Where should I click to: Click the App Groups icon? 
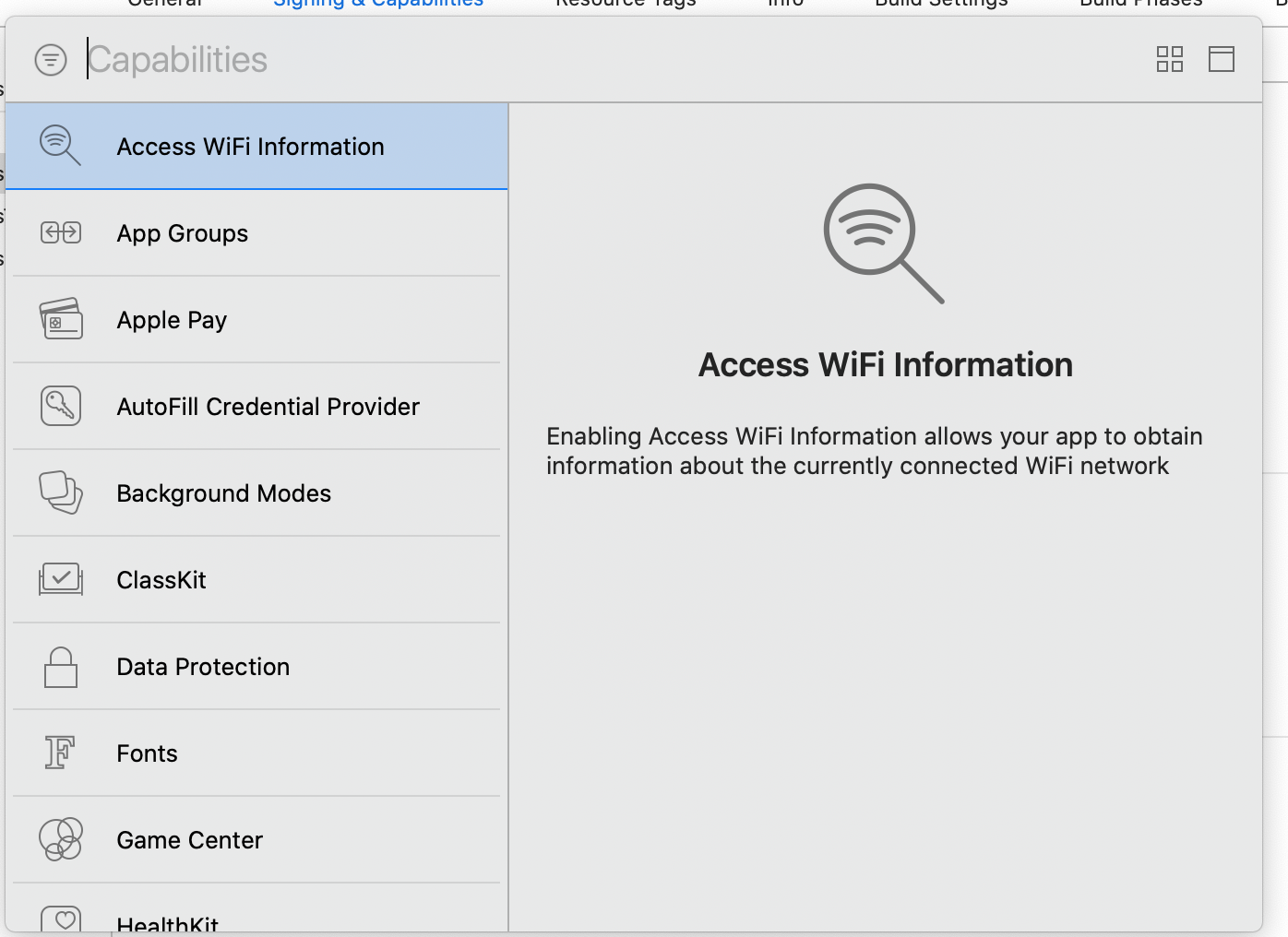click(x=60, y=232)
